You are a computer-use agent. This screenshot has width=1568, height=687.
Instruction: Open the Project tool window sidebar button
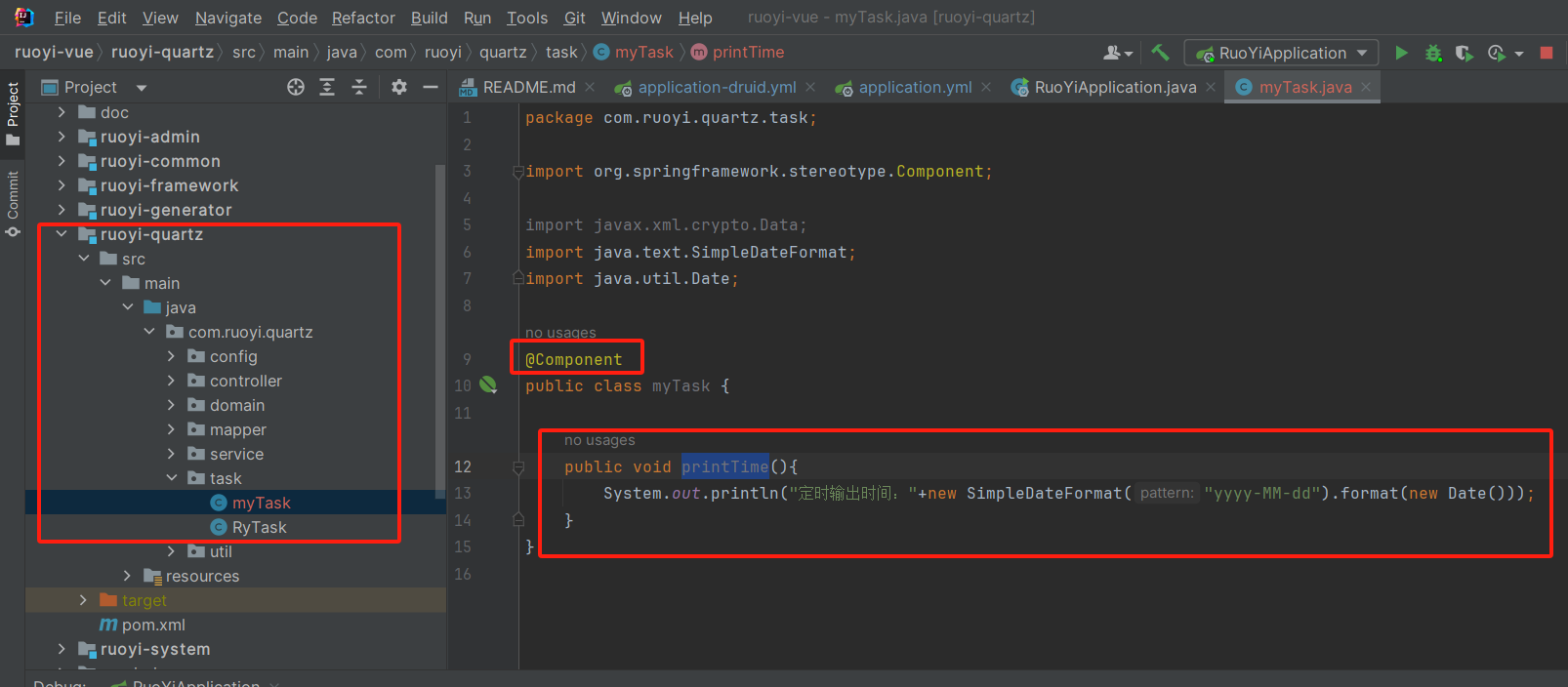point(13,113)
